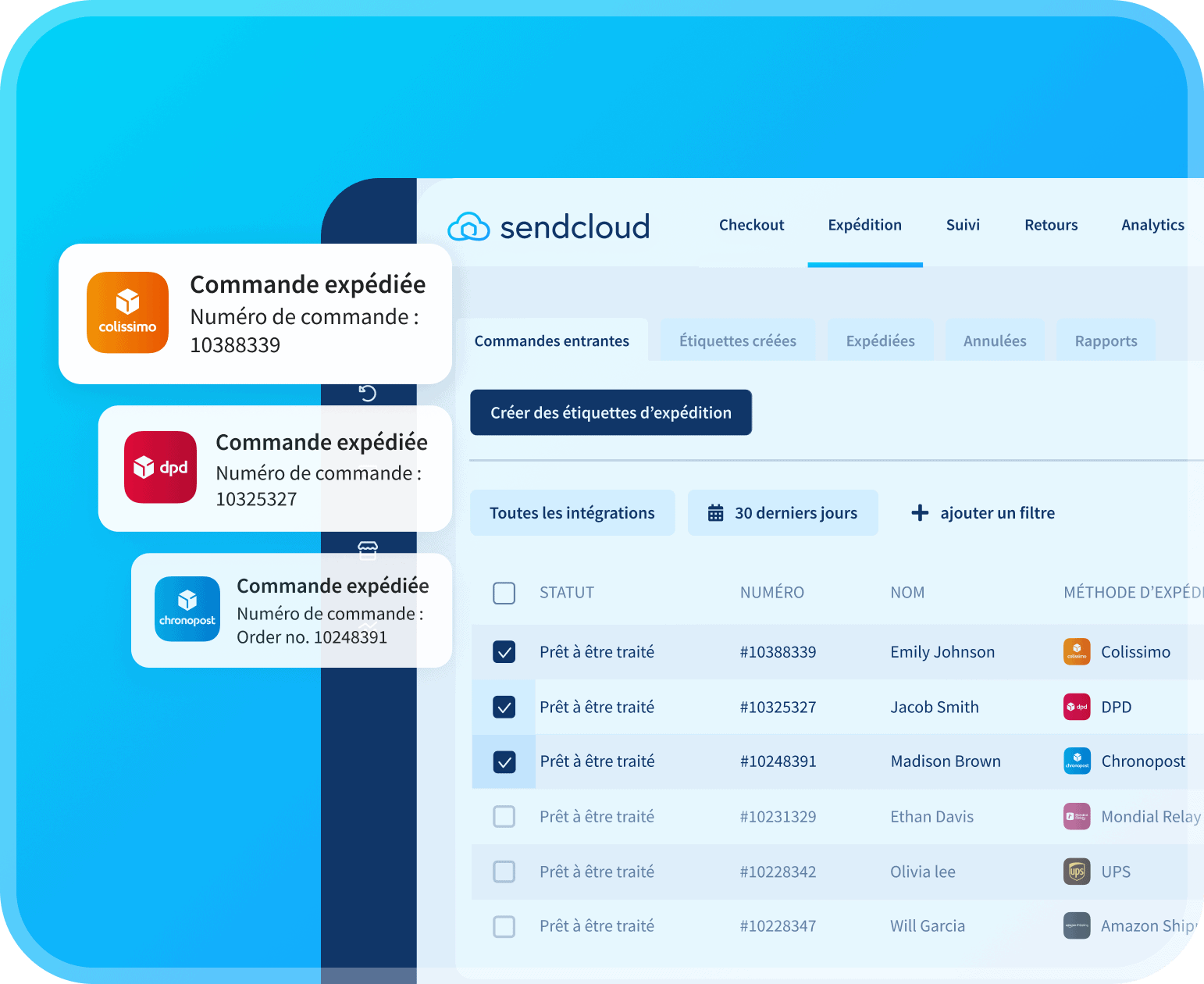The image size is (1204, 984).
Task: Click the Chronopost shipping method text
Action: pos(1143,761)
